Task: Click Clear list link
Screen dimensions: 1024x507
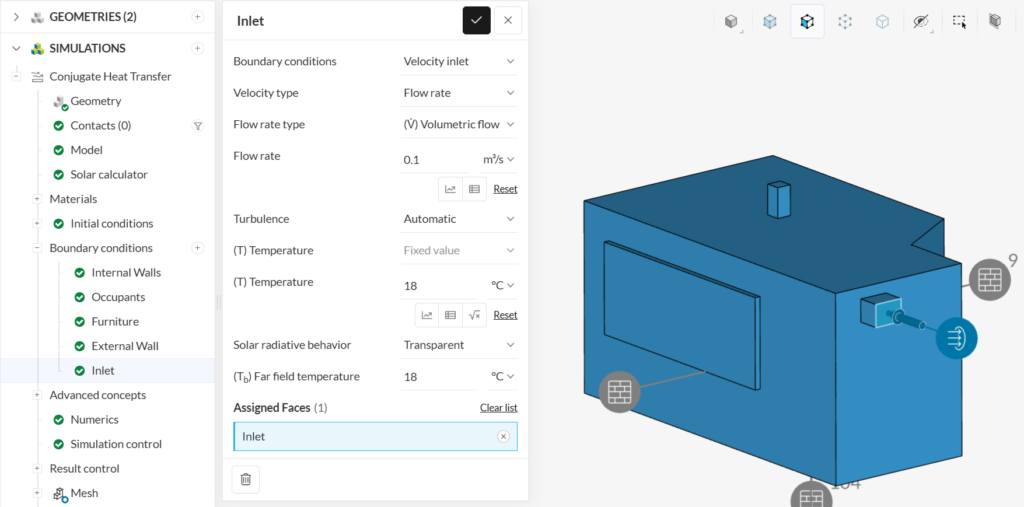Action: point(498,408)
